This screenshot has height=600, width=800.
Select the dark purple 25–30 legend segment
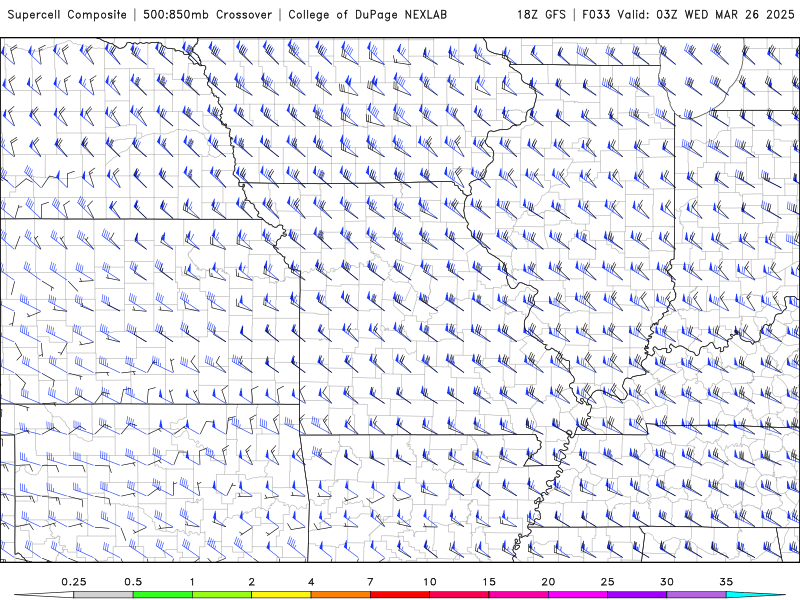636,595
